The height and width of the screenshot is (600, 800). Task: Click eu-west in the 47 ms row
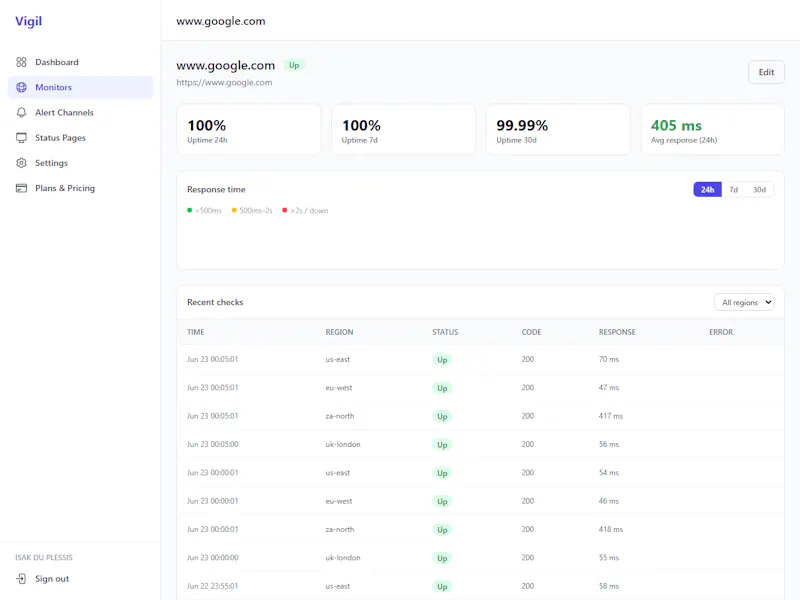coord(339,388)
